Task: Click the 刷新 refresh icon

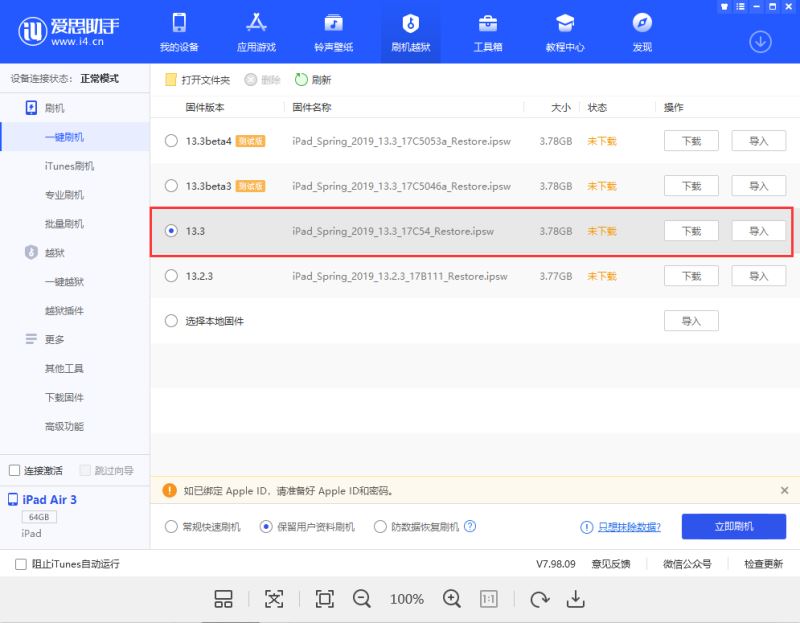Action: coord(301,79)
